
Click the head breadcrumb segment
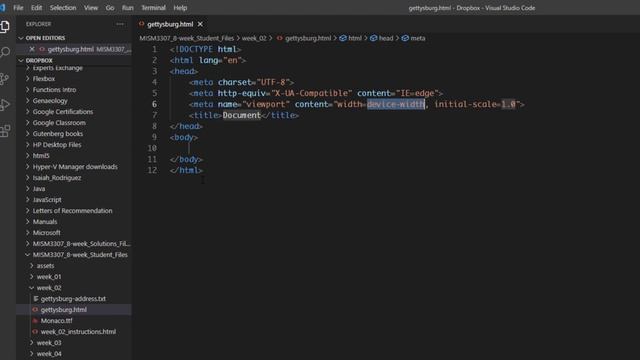point(386,38)
